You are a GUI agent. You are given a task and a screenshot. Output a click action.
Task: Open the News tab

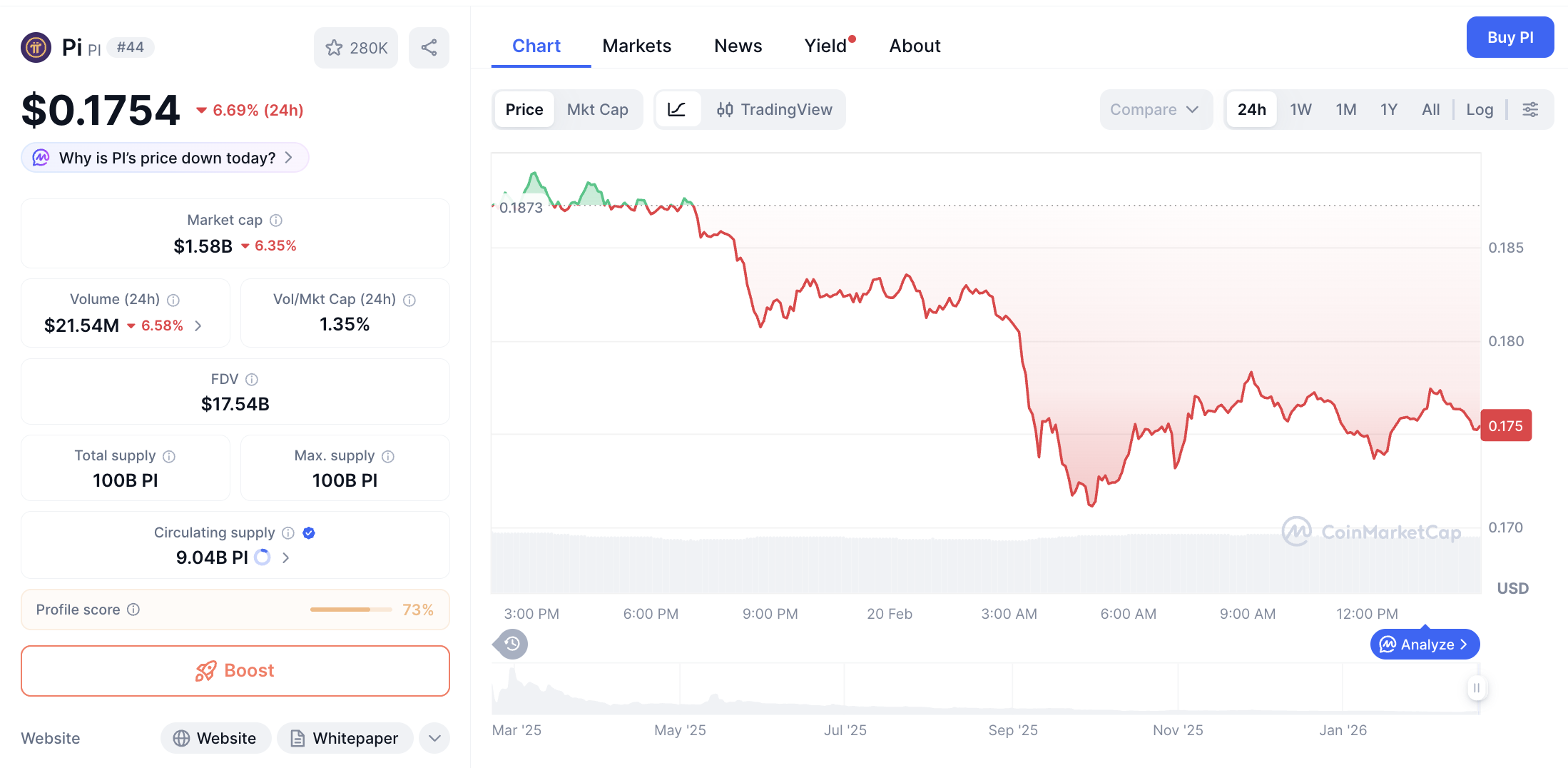(x=738, y=45)
